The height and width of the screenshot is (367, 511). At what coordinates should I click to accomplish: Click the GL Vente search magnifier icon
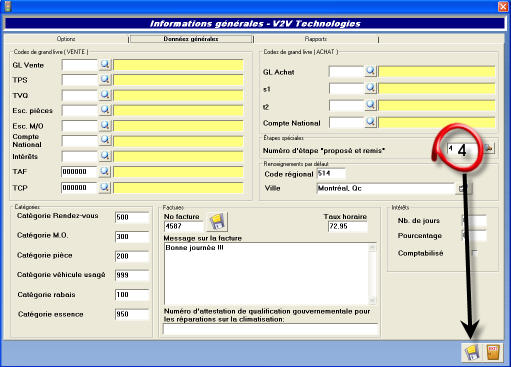tap(105, 64)
